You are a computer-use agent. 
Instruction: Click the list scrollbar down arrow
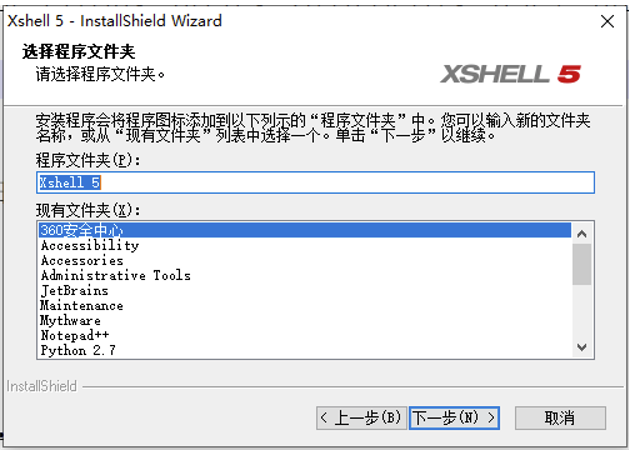[582, 347]
